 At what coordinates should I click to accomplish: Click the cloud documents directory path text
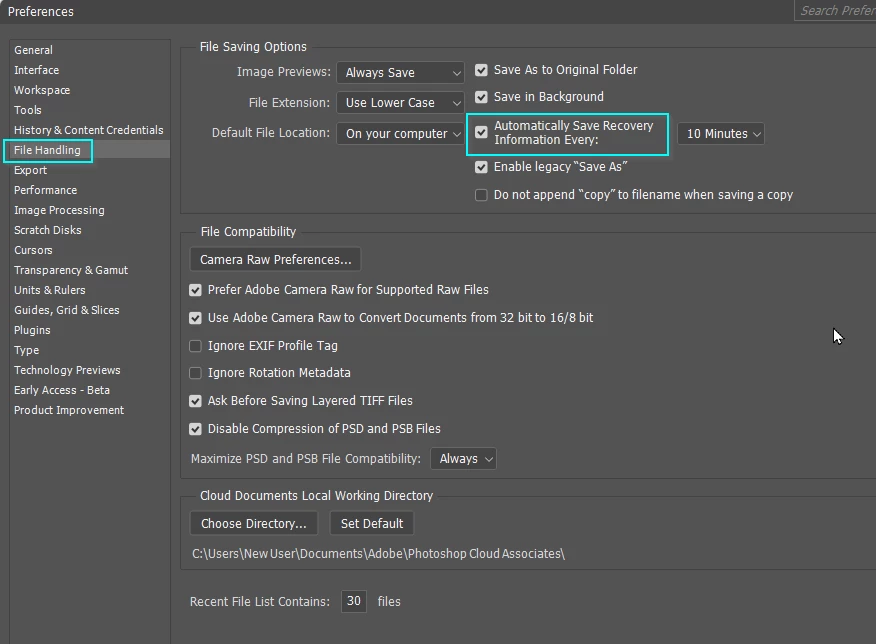click(378, 554)
